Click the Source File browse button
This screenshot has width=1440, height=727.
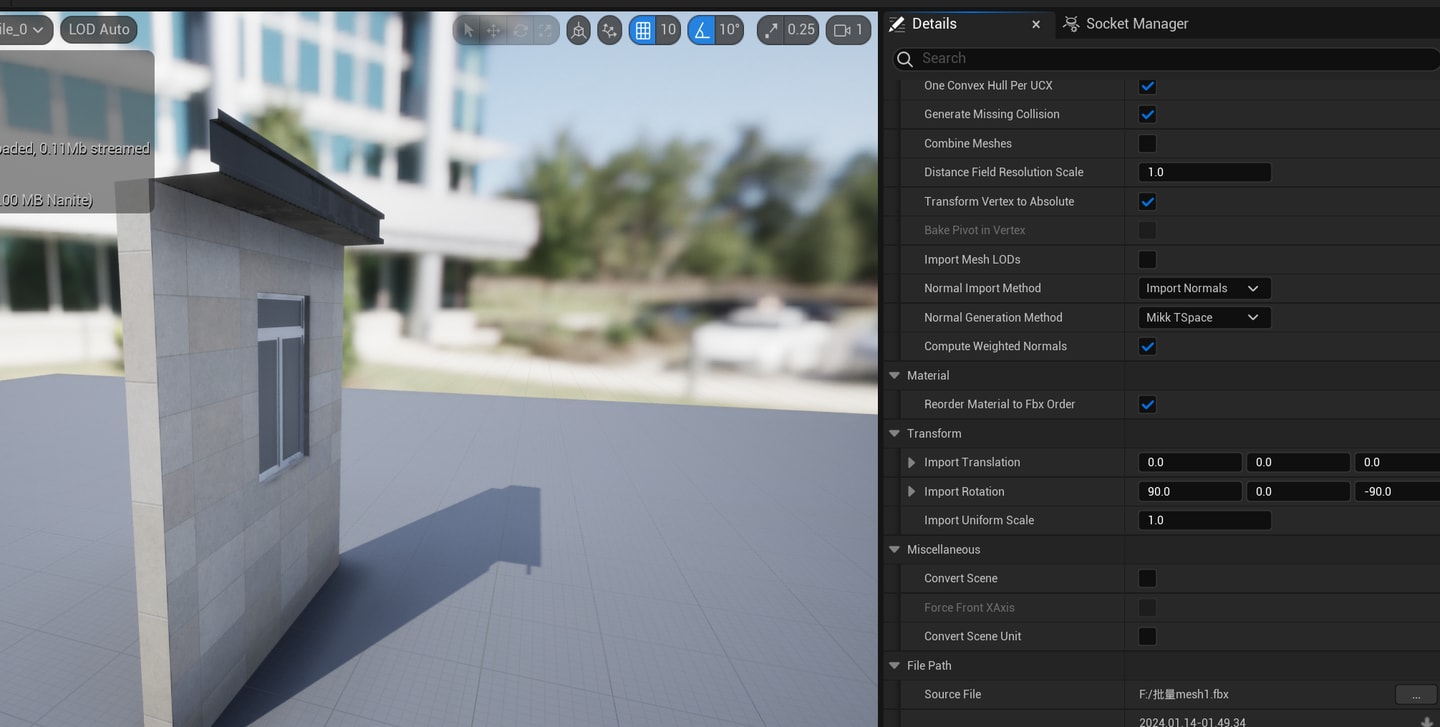[1415, 694]
